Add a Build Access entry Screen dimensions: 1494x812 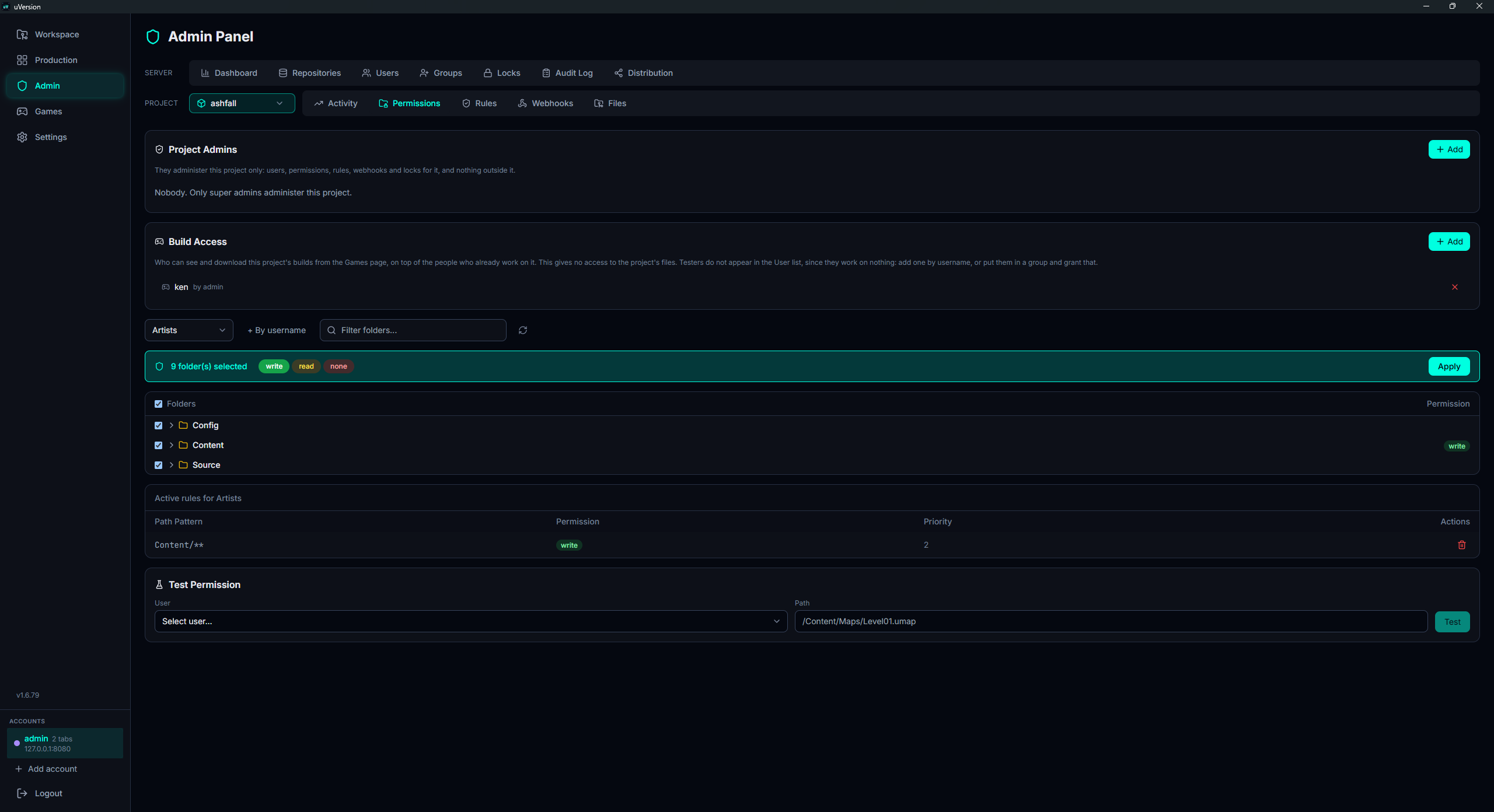(x=1449, y=242)
